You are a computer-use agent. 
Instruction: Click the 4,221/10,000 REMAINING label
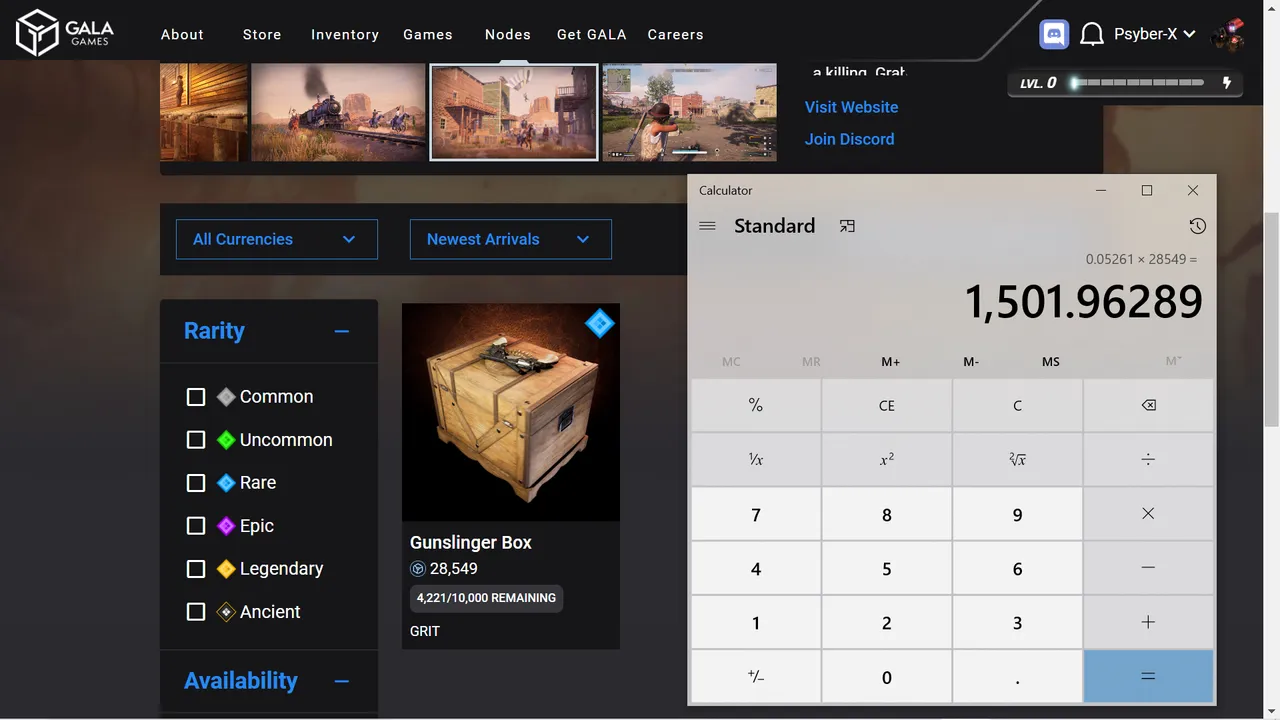[486, 598]
